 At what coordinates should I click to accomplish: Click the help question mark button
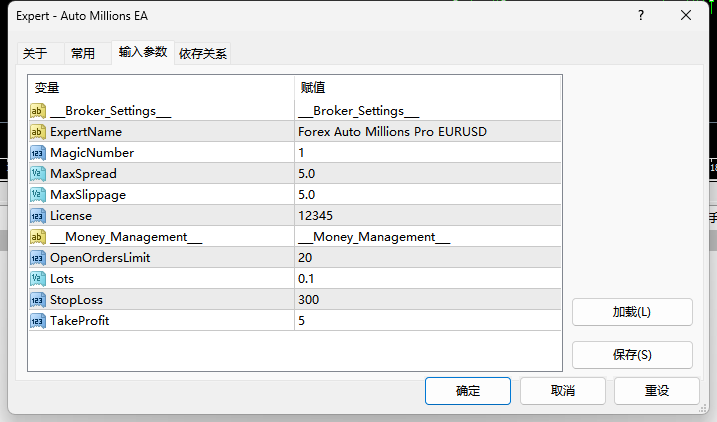641,16
